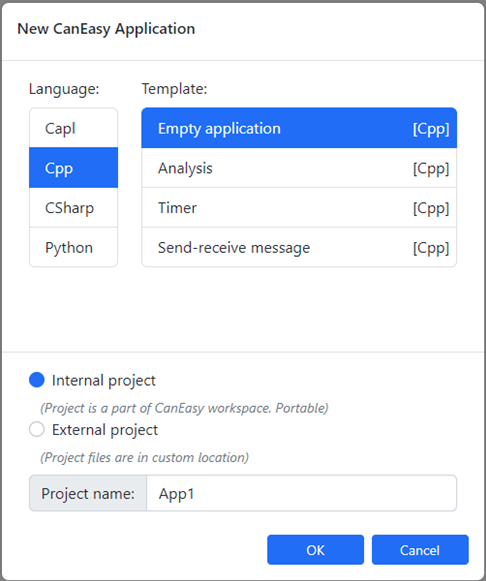Confirm the dialog with OK
Screen dimensions: 486x581
coord(315,550)
